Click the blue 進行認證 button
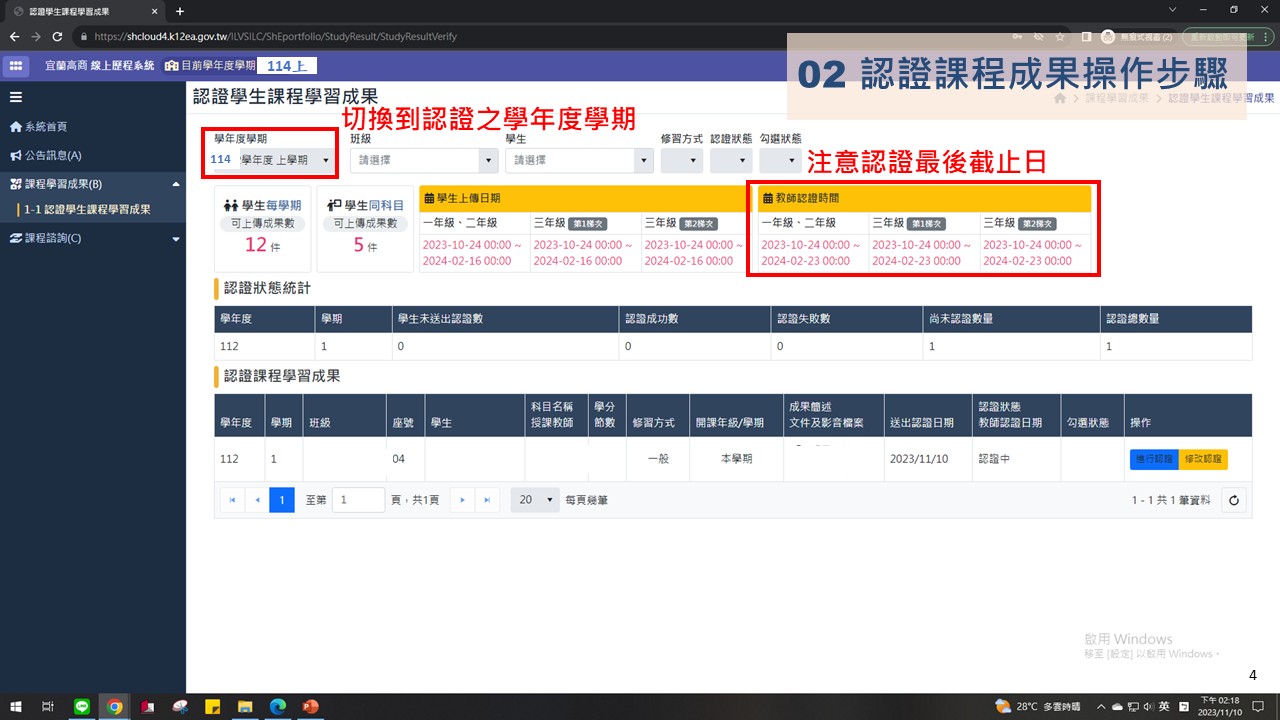The height and width of the screenshot is (720, 1280). point(1154,459)
